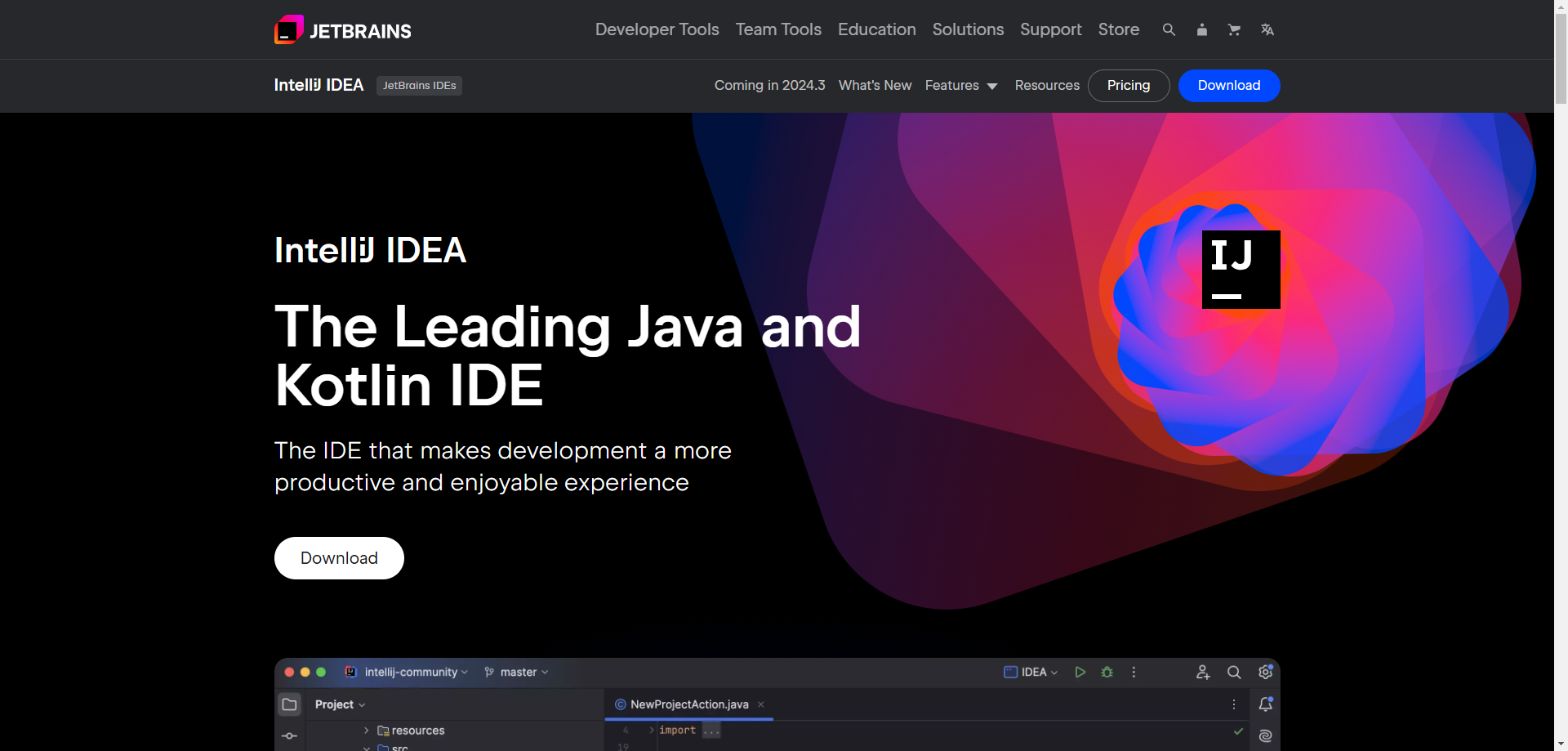Image resolution: width=1568 pixels, height=751 pixels.
Task: Click the editor tabs three-dot options icon
Action: (1233, 704)
